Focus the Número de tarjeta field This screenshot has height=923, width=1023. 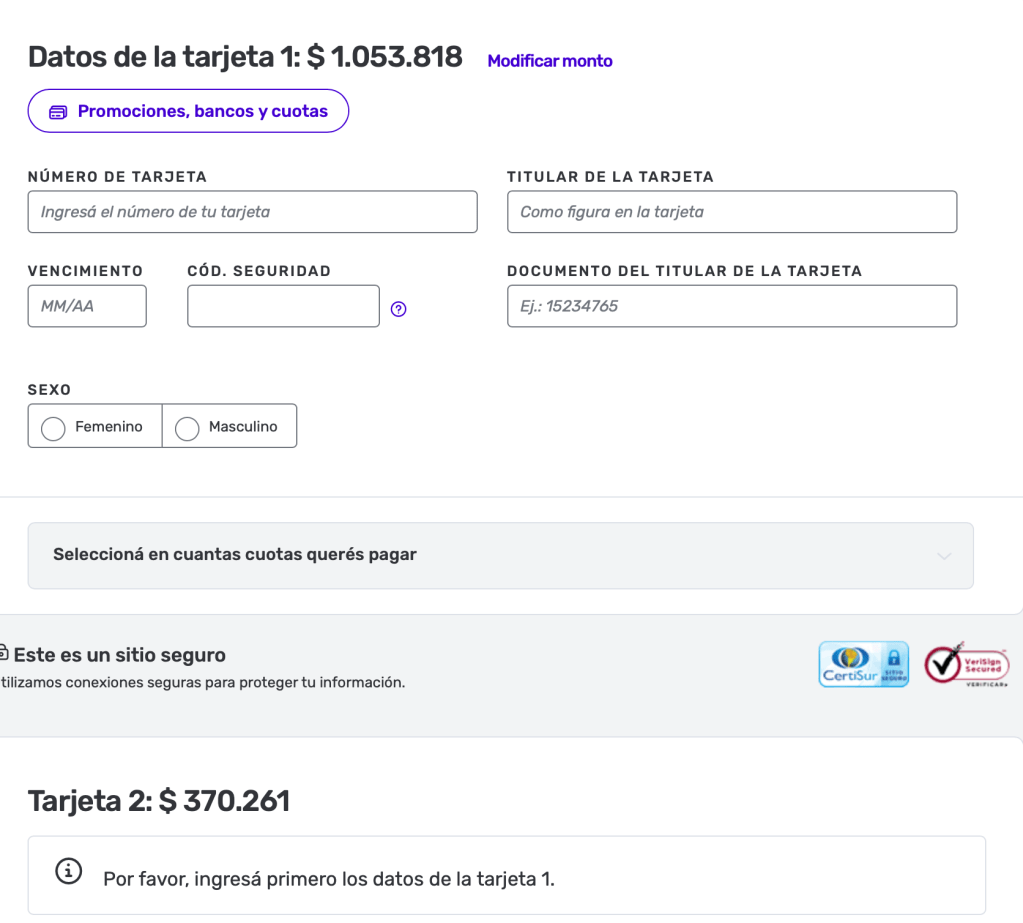pos(252,212)
